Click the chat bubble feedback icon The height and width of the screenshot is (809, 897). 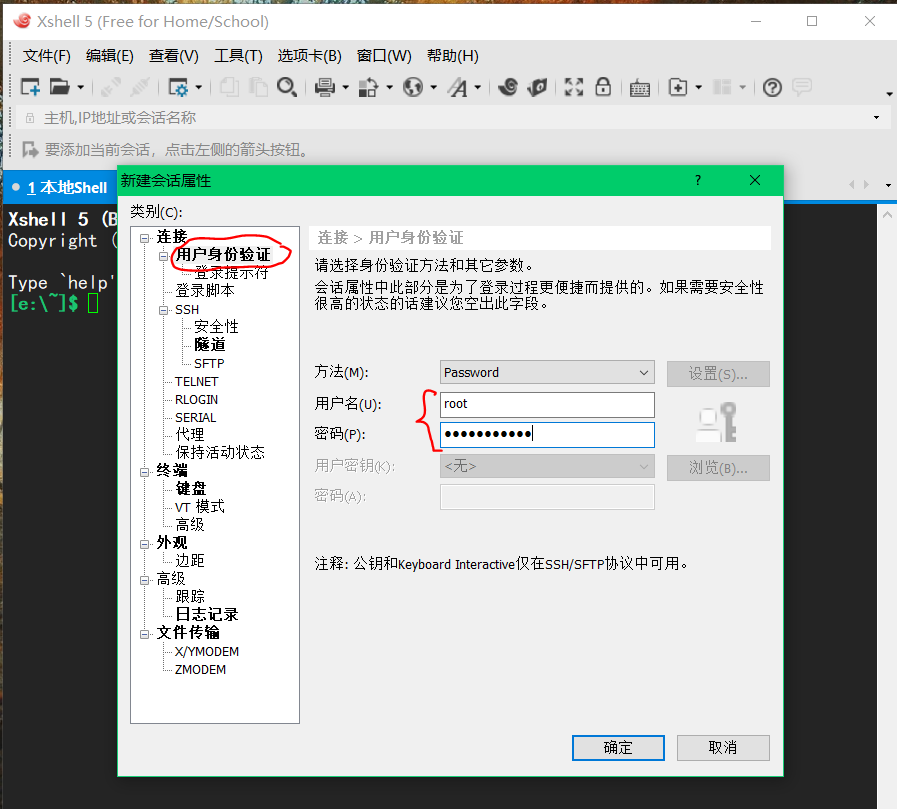tap(802, 87)
